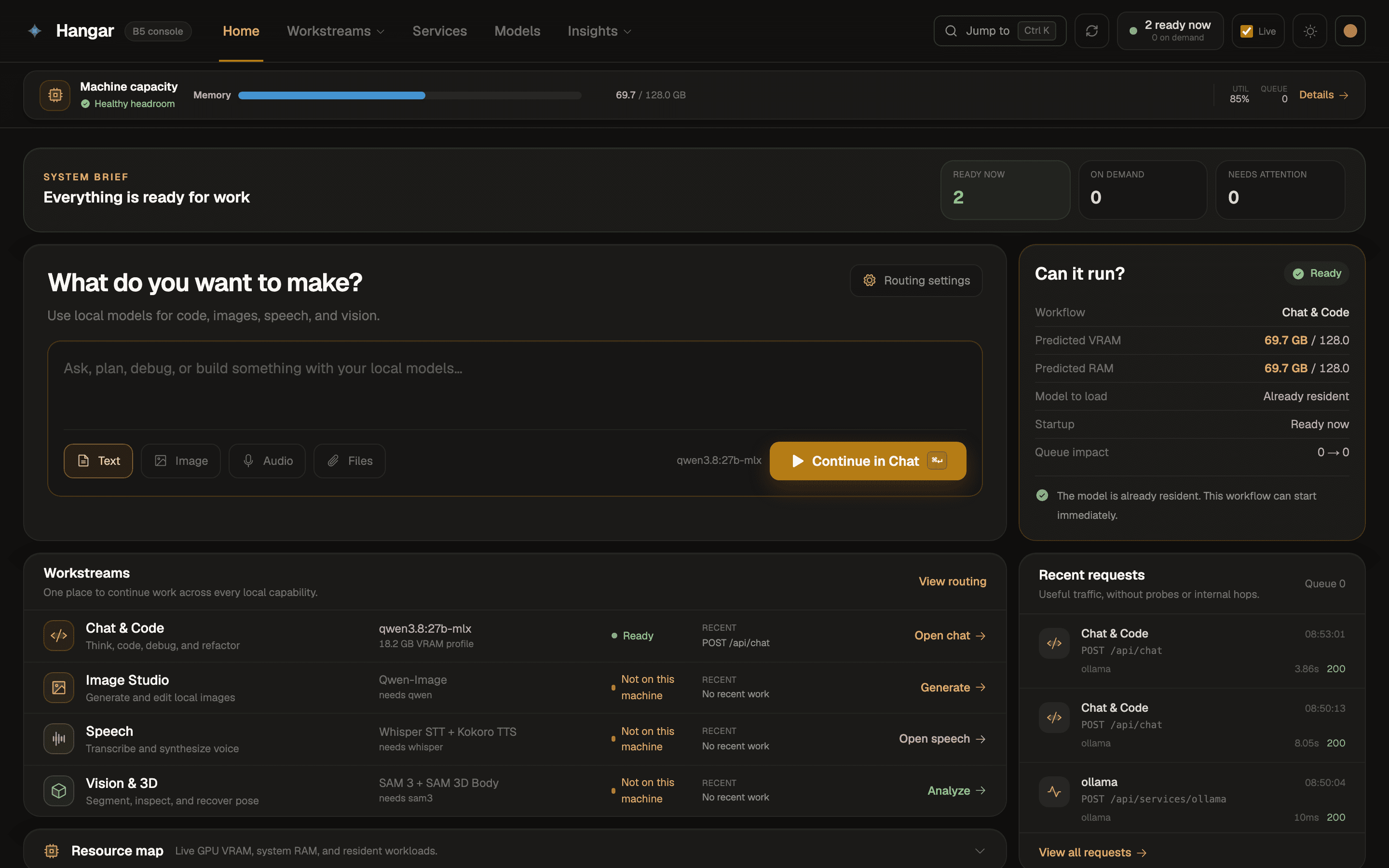Click the Hangar star logo
The width and height of the screenshot is (1389, 868).
click(x=35, y=31)
